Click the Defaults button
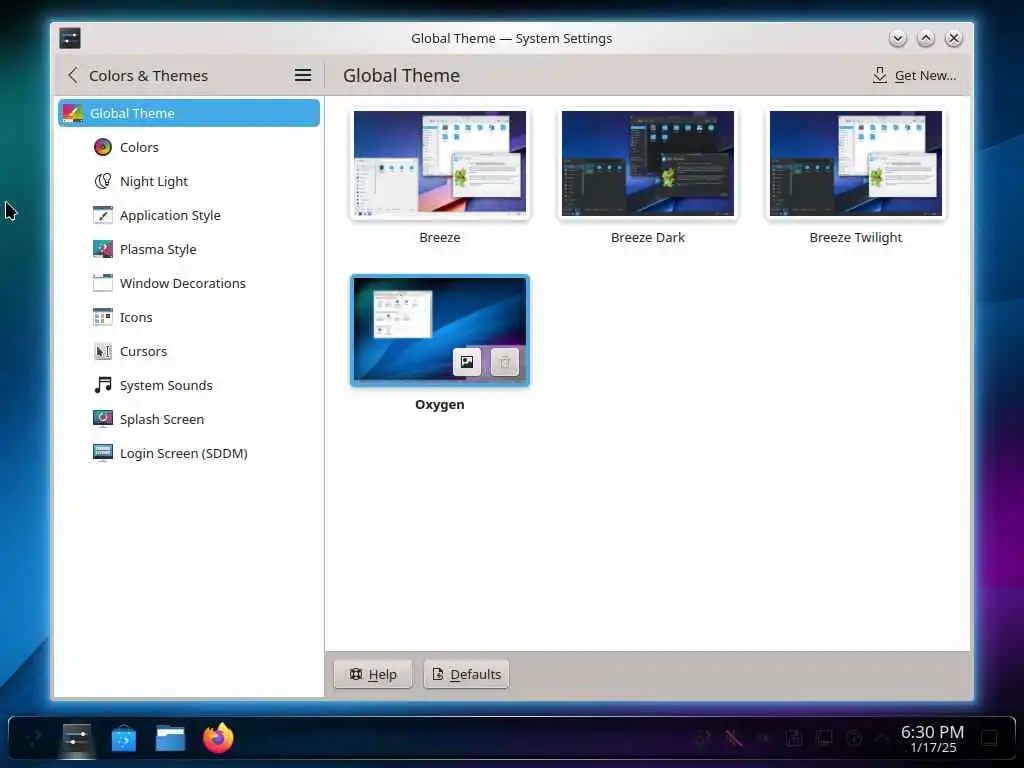The height and width of the screenshot is (768, 1024). coord(466,674)
